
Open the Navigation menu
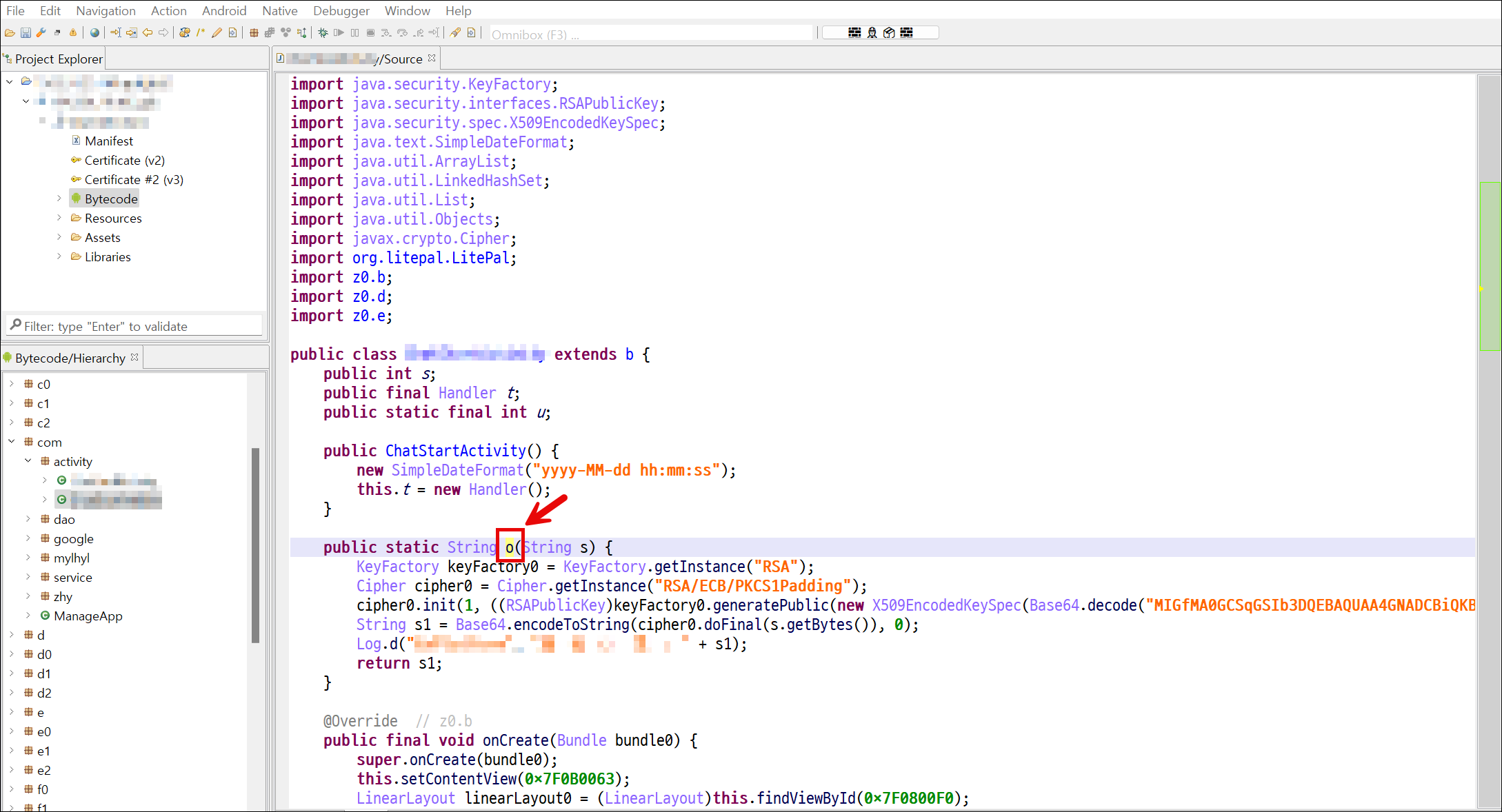point(106,10)
